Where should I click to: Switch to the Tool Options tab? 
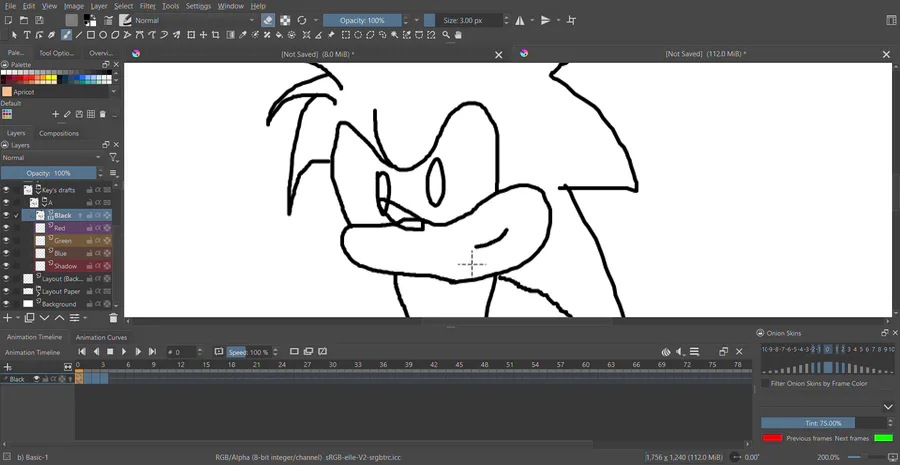point(57,53)
